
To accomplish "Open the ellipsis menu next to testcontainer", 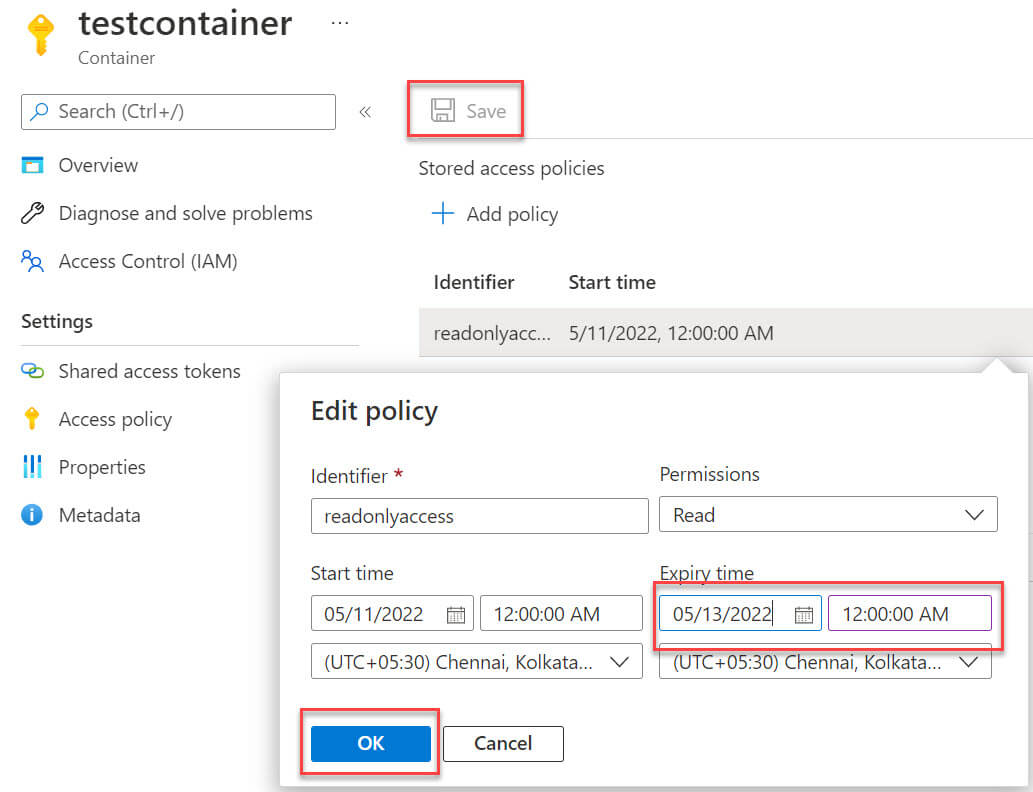I will 340,22.
